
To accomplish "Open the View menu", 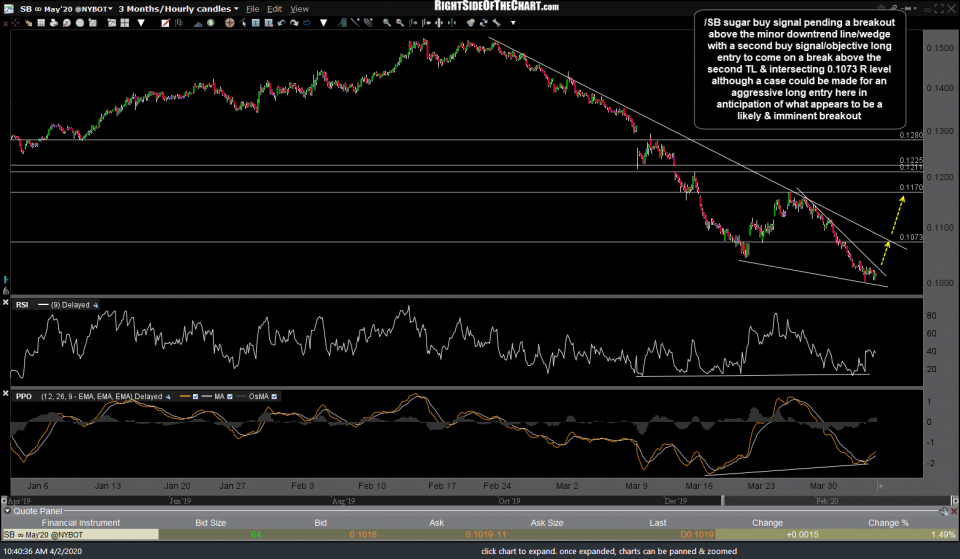I will (x=299, y=8).
